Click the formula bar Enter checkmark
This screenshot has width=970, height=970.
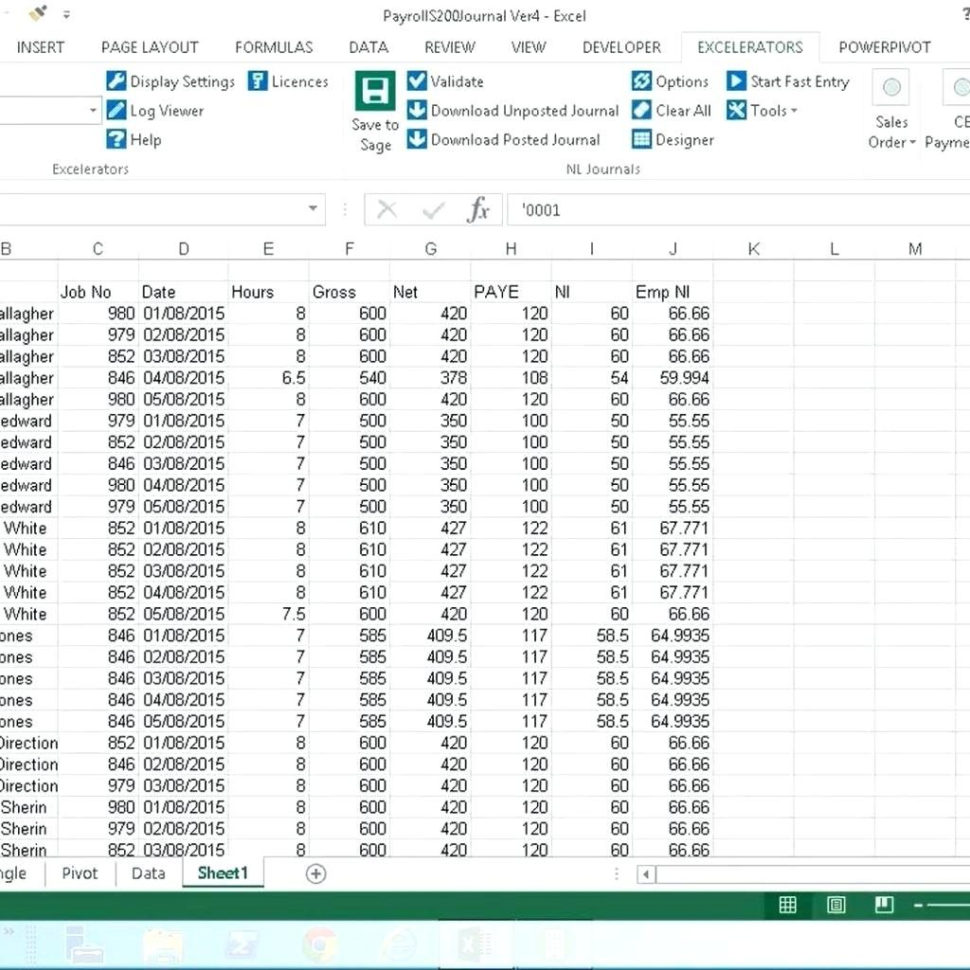point(433,210)
